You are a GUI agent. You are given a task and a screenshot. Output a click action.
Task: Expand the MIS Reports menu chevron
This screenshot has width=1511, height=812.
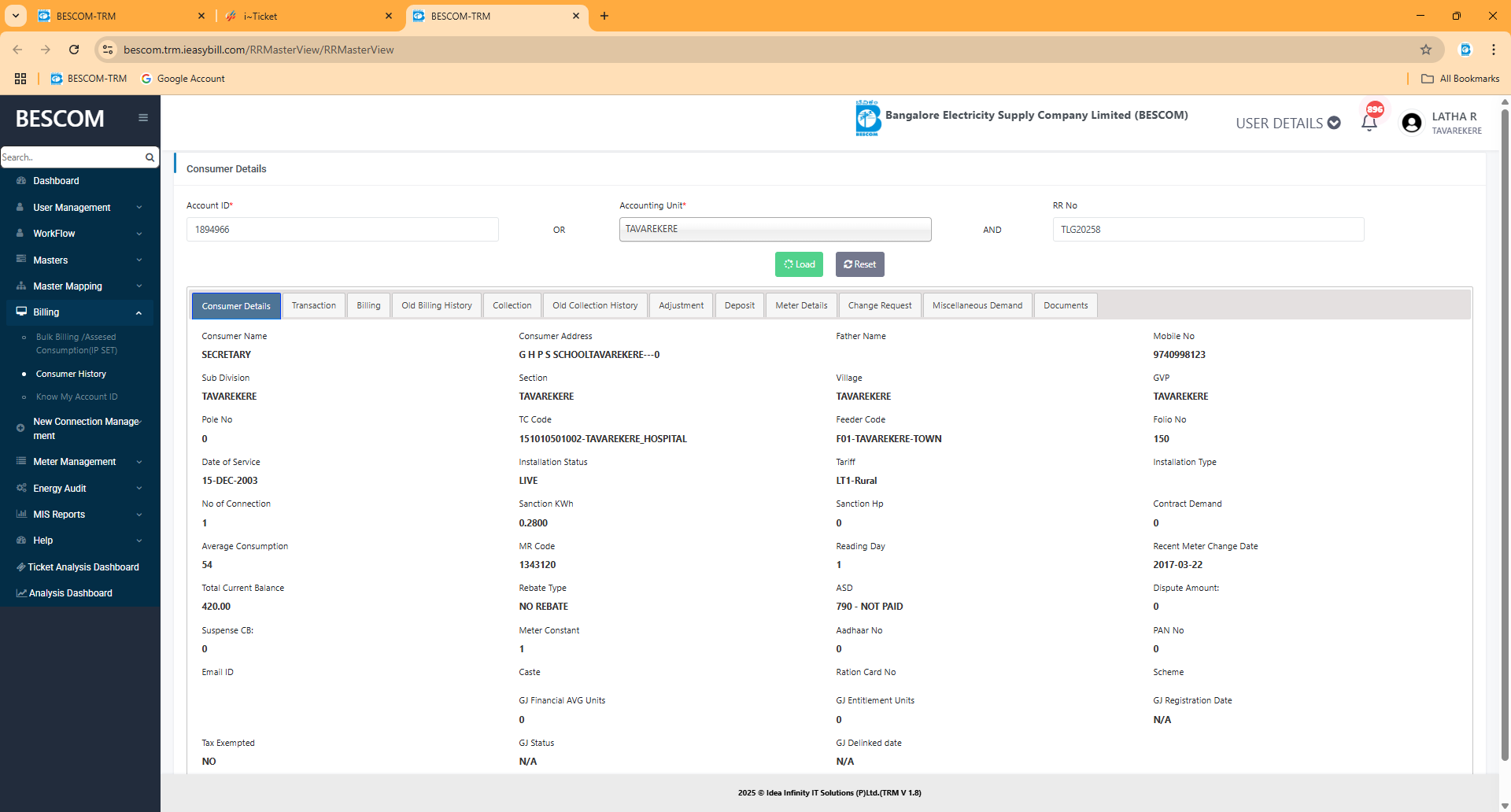pyautogui.click(x=139, y=515)
